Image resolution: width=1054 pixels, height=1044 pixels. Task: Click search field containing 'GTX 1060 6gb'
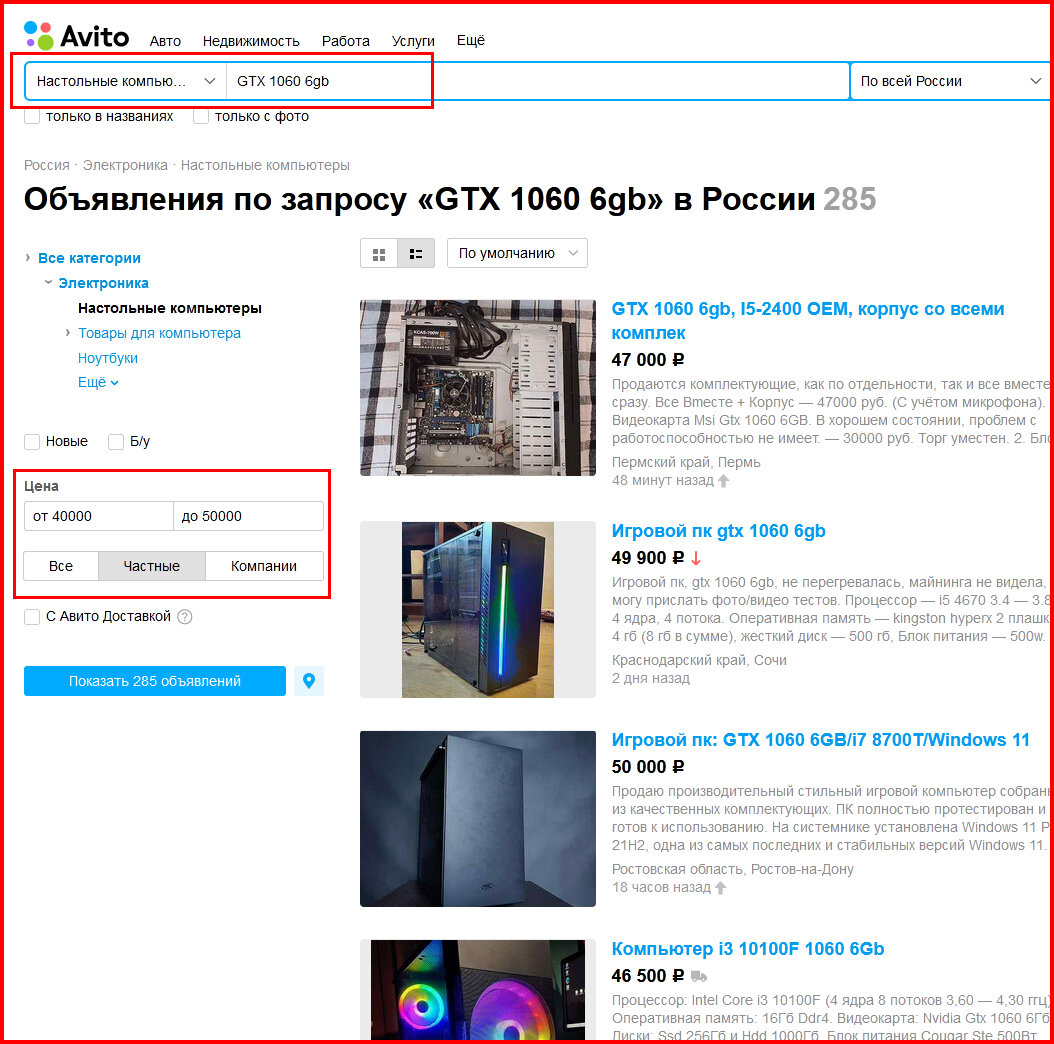(x=538, y=81)
